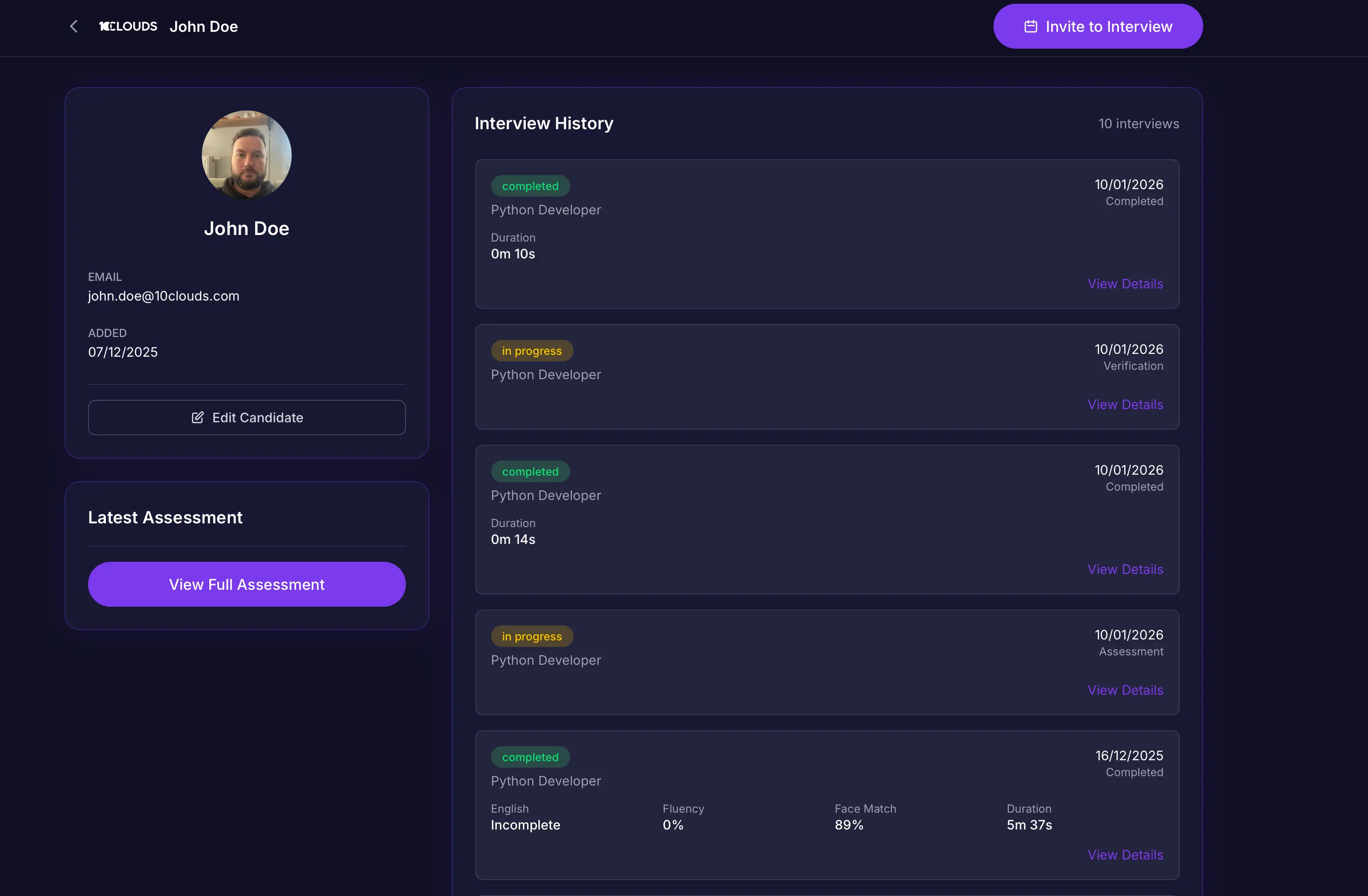The width and height of the screenshot is (1368, 896).
Task: Click the john.doe@10clouds.com email text
Action: tap(163, 296)
